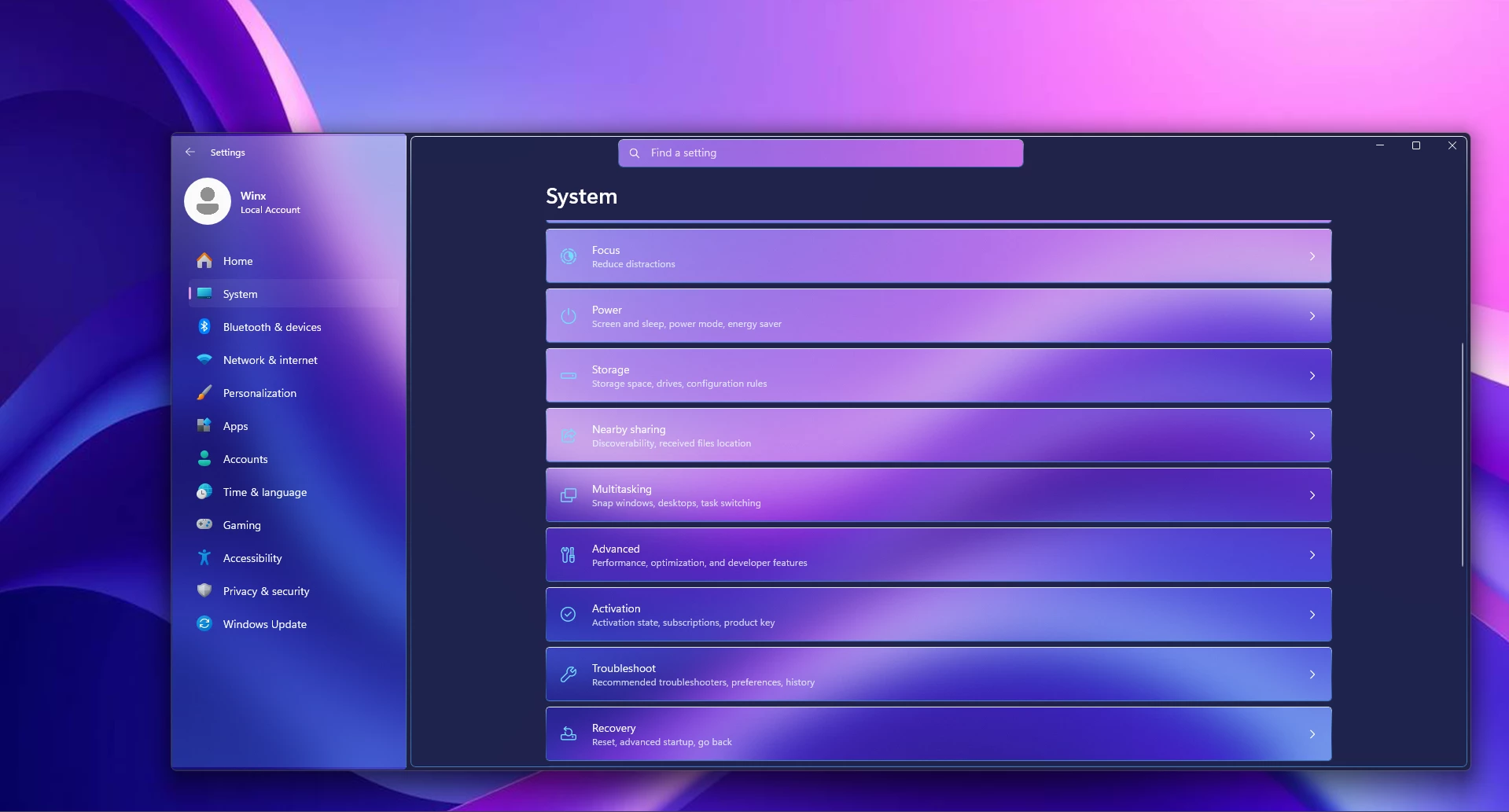This screenshot has width=1509, height=812.
Task: Click the Privacy & security shield icon
Action: coord(204,590)
